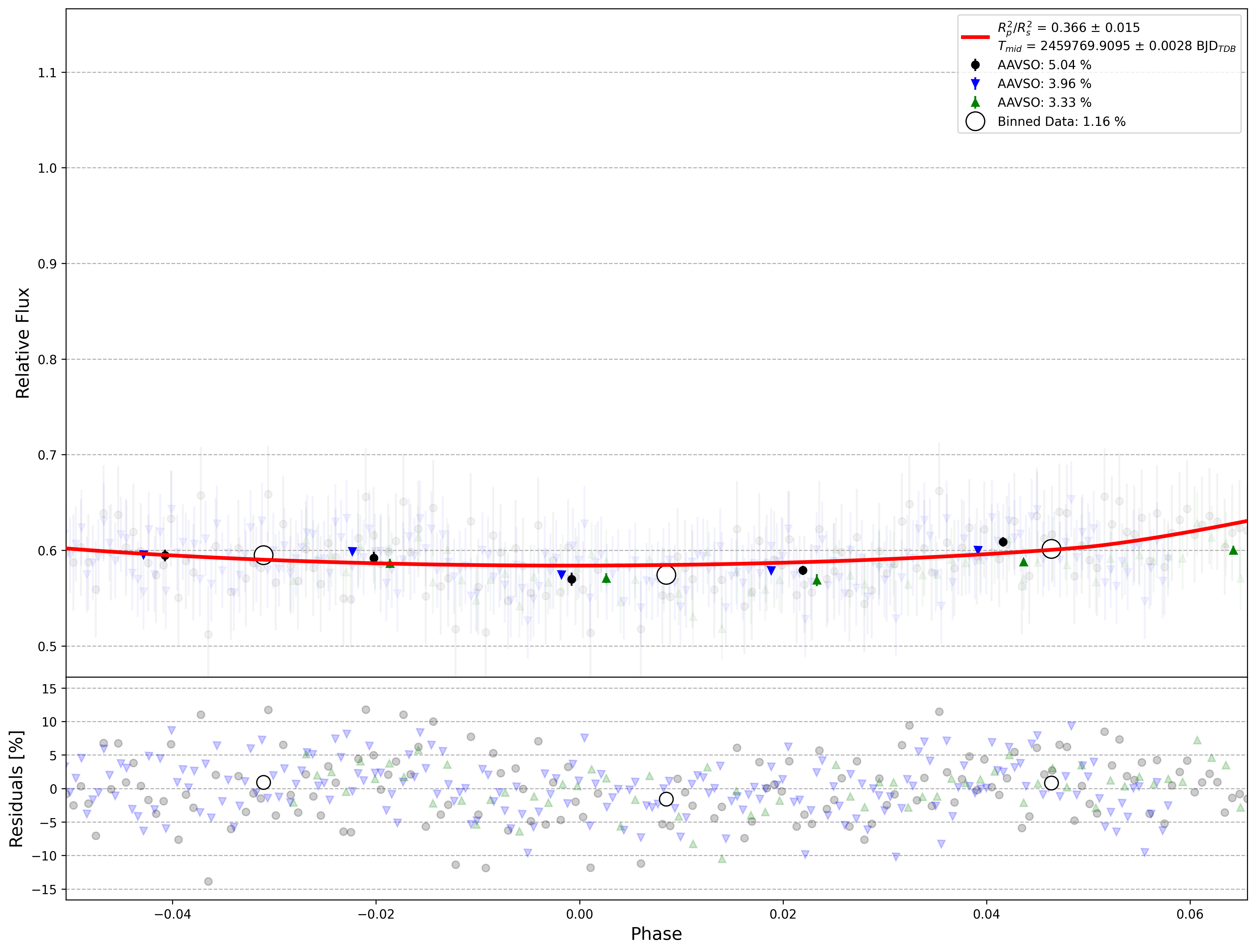The width and height of the screenshot is (1256, 952).
Task: Click the 0.8 tick on Relative Flux axis
Action: [47, 359]
